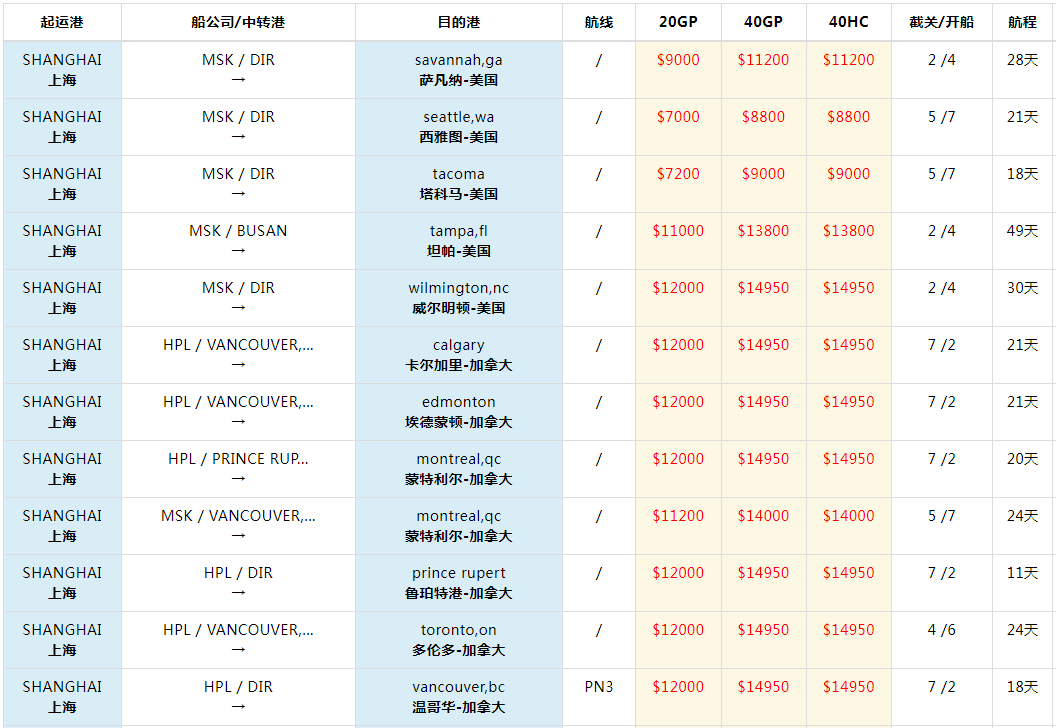Click the 航程 column header
The image size is (1056, 728).
(1022, 22)
